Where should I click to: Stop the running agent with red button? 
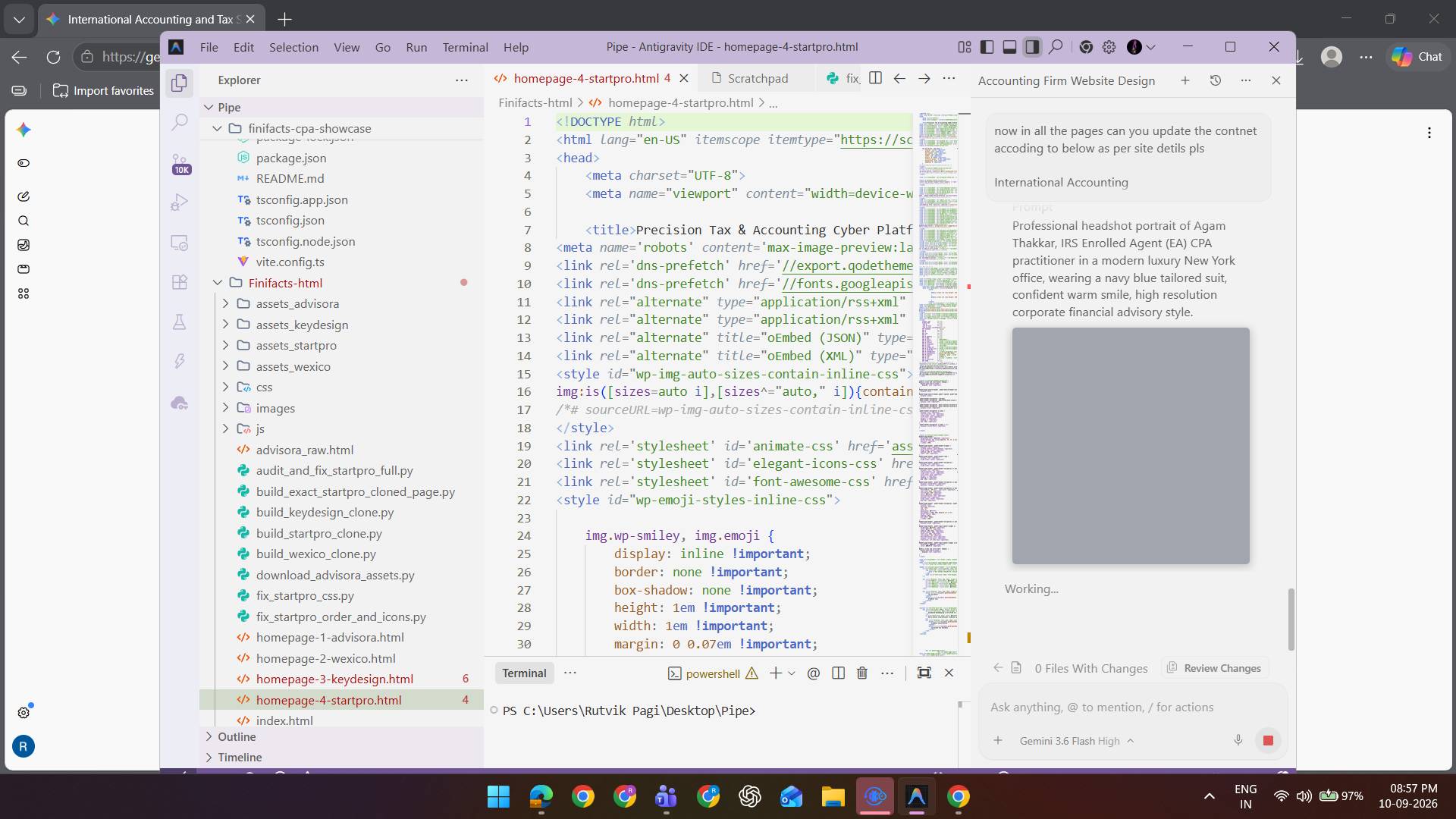coord(1268,740)
